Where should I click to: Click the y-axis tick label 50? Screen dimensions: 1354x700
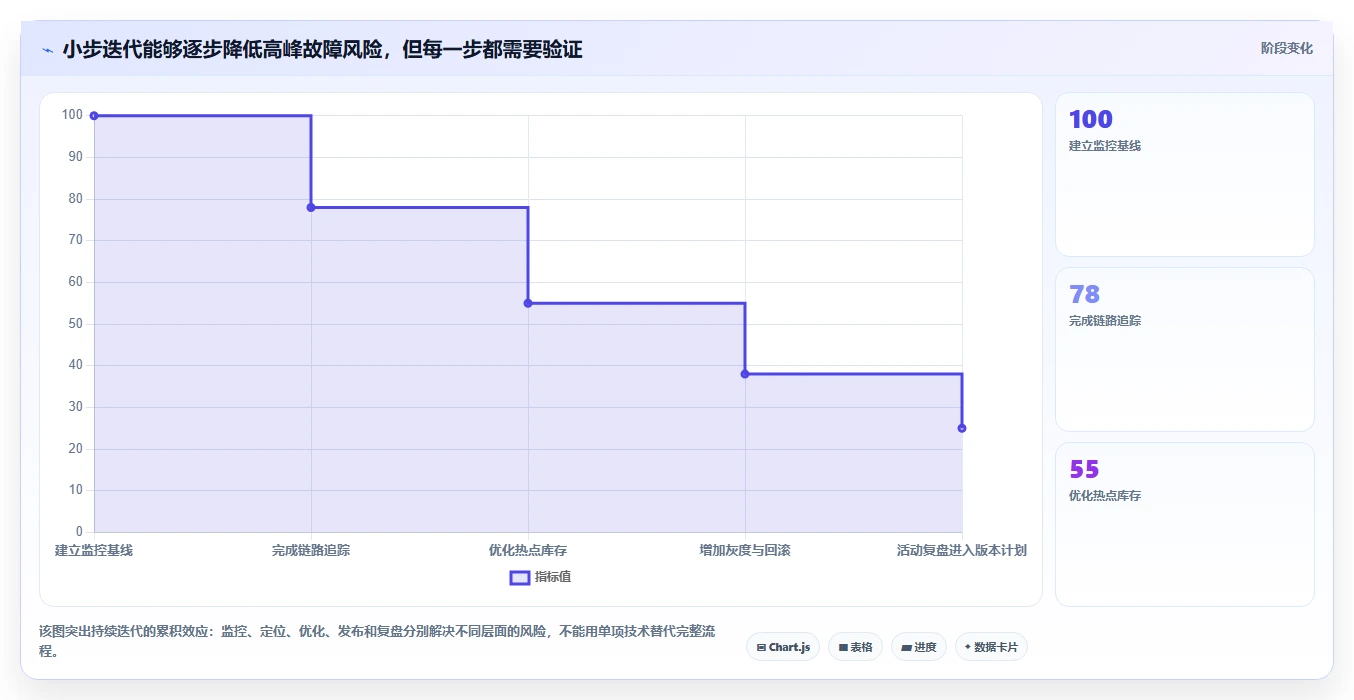(76, 324)
